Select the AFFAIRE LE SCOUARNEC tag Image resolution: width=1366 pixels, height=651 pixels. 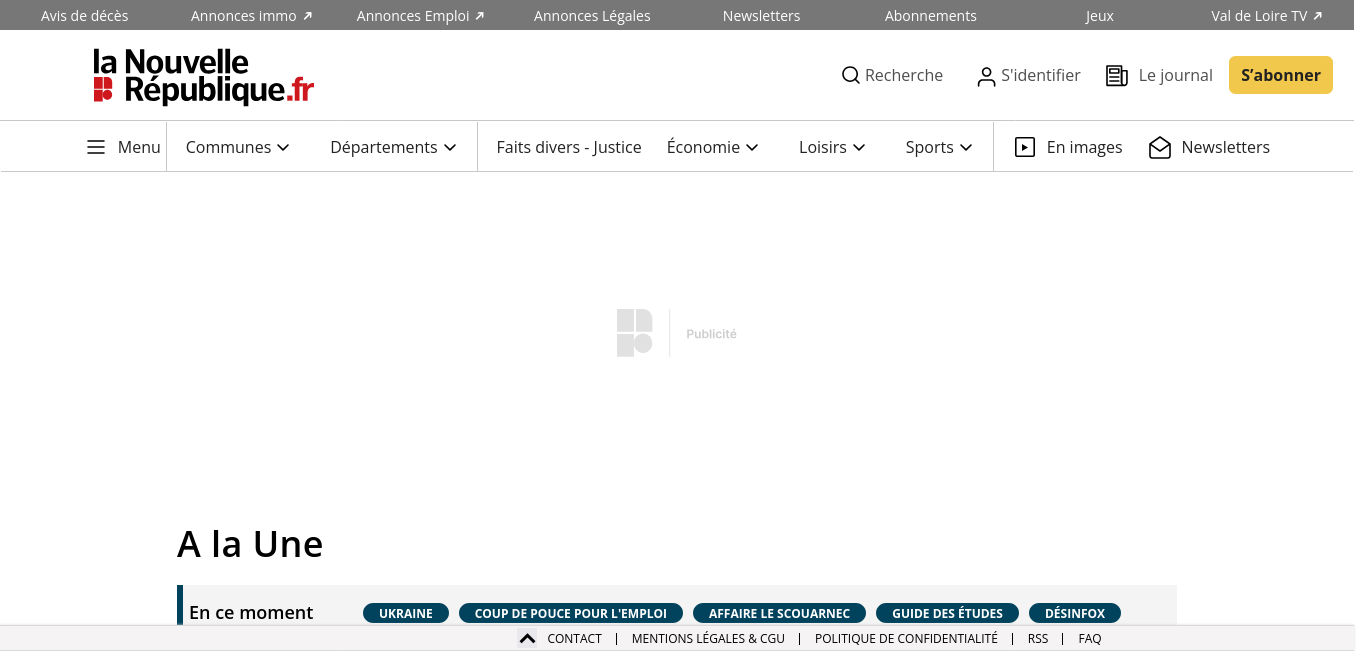(780, 613)
